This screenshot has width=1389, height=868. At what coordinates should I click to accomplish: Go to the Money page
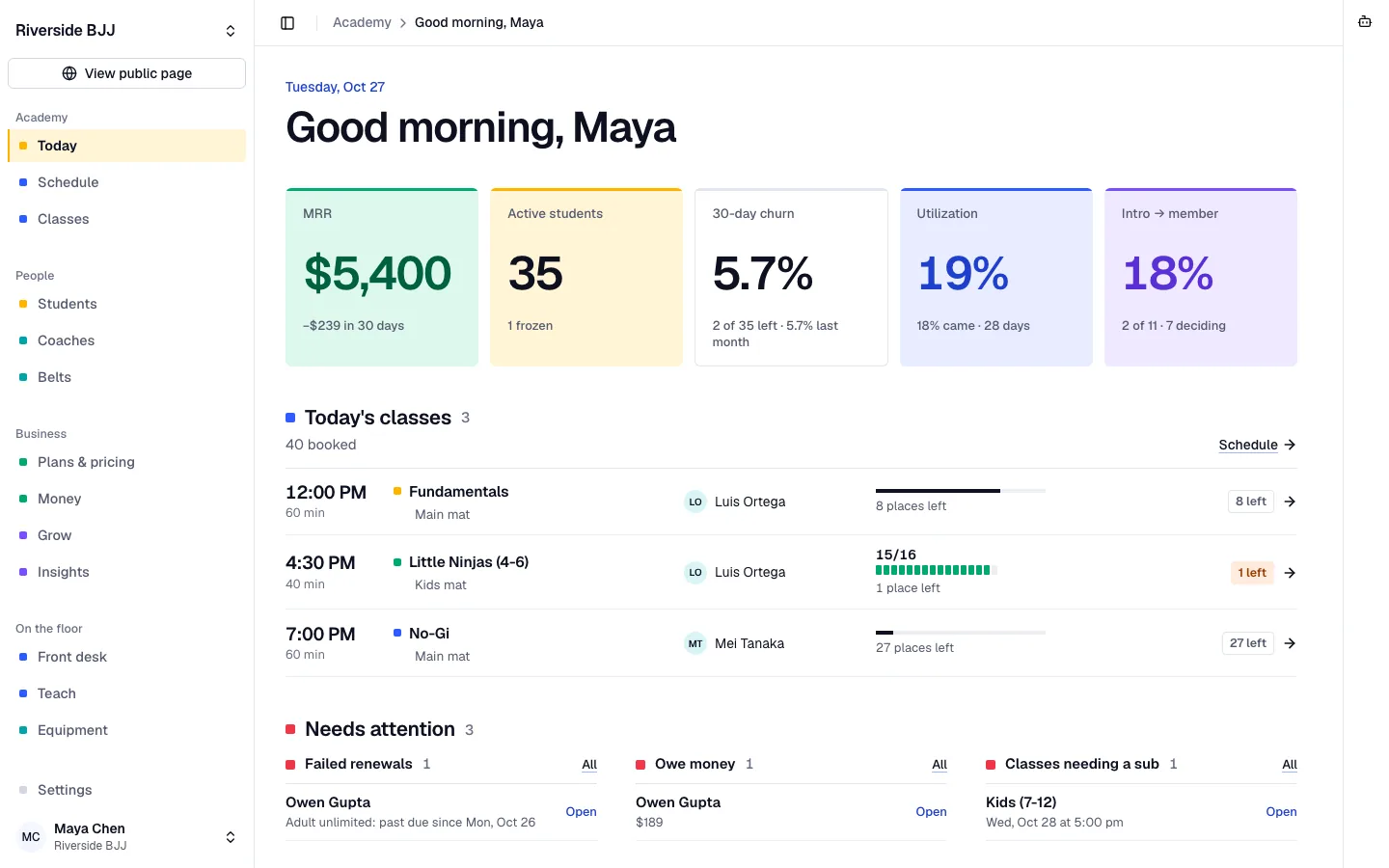coord(126,499)
